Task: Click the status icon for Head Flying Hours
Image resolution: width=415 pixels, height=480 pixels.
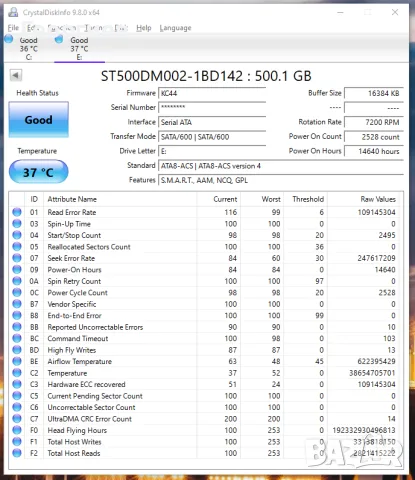Action: (17, 430)
